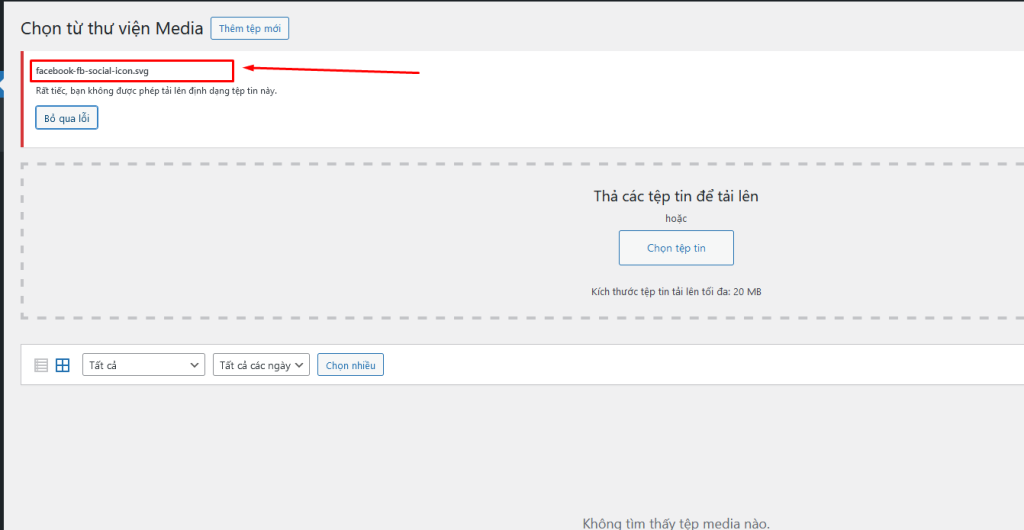The image size is (1024, 530).
Task: Enable bulk select via "Chọn nhiều"
Action: (350, 365)
